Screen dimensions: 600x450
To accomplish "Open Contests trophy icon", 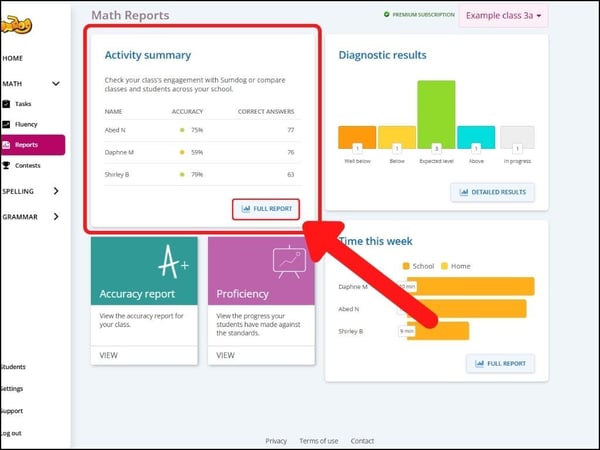I will pyautogui.click(x=6, y=165).
